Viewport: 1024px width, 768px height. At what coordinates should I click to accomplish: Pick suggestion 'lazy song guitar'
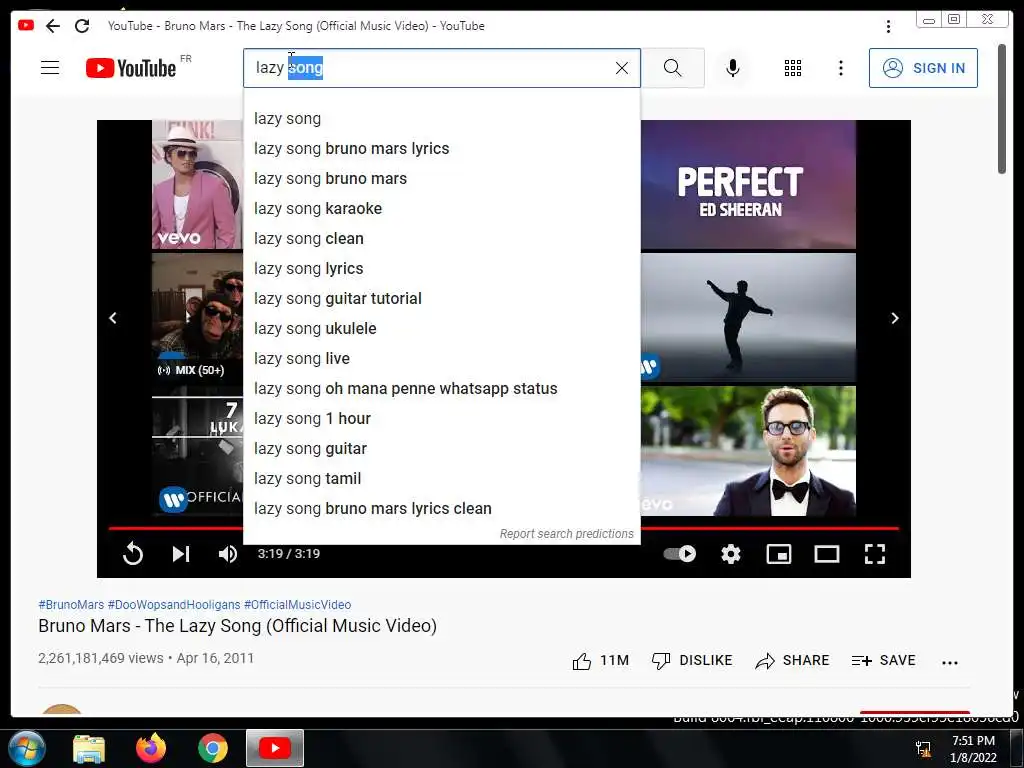click(441, 449)
